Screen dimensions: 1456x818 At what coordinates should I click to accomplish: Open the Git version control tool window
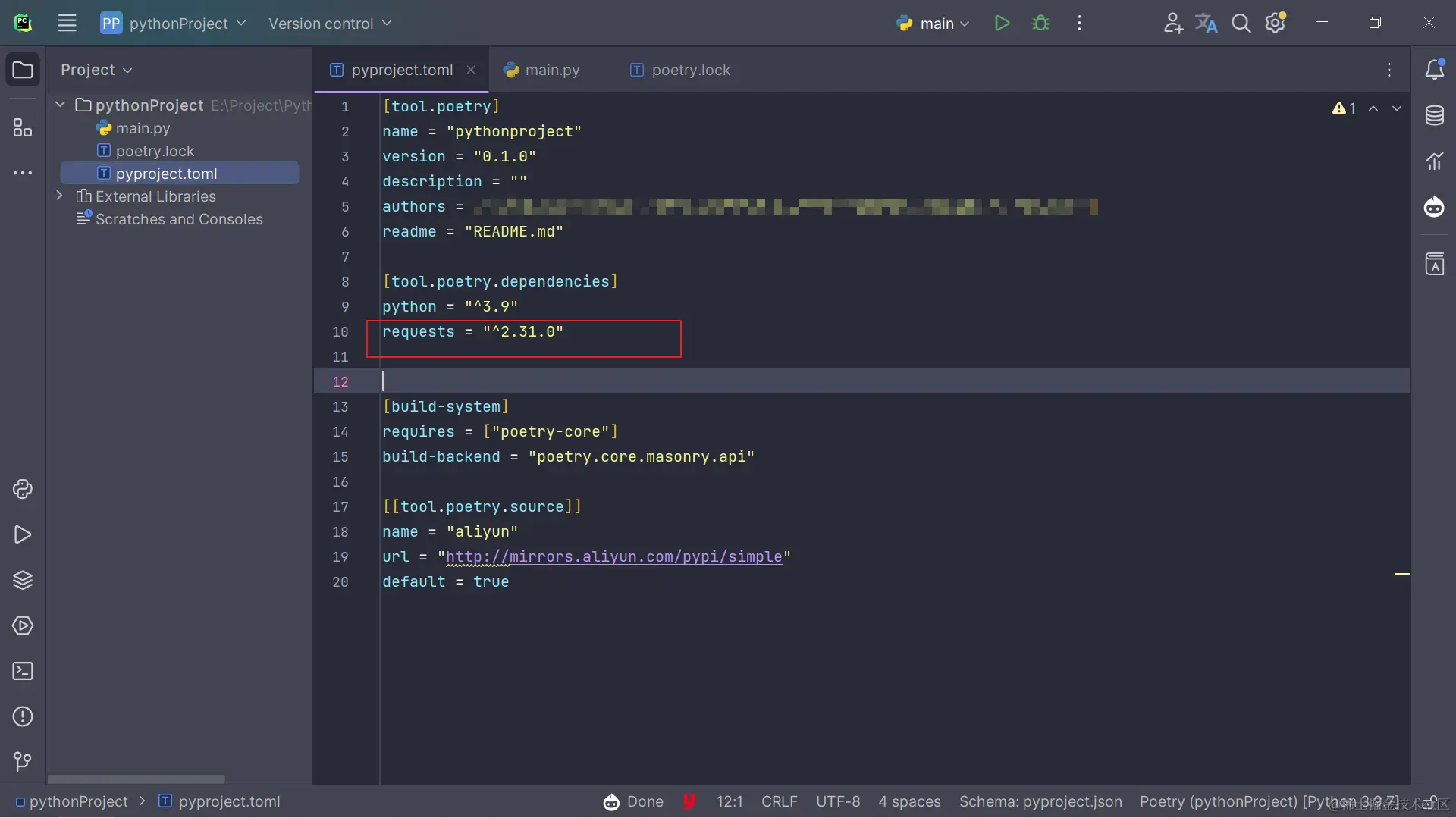coord(23,761)
